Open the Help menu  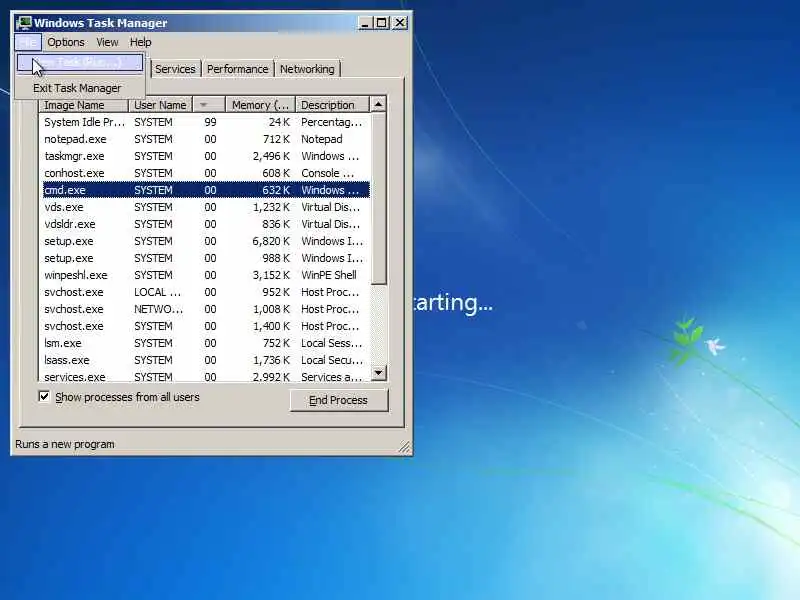(x=140, y=42)
